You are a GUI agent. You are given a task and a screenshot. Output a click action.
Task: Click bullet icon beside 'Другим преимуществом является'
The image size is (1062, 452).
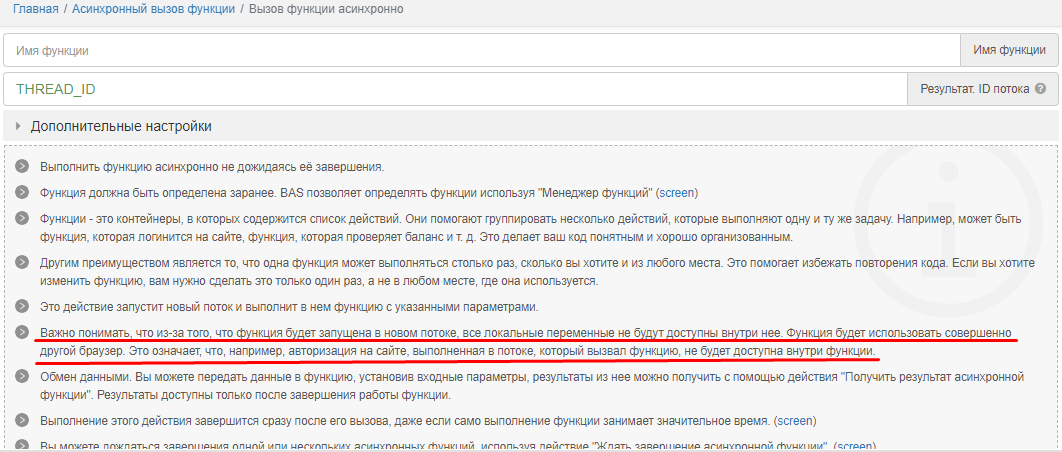(x=23, y=262)
